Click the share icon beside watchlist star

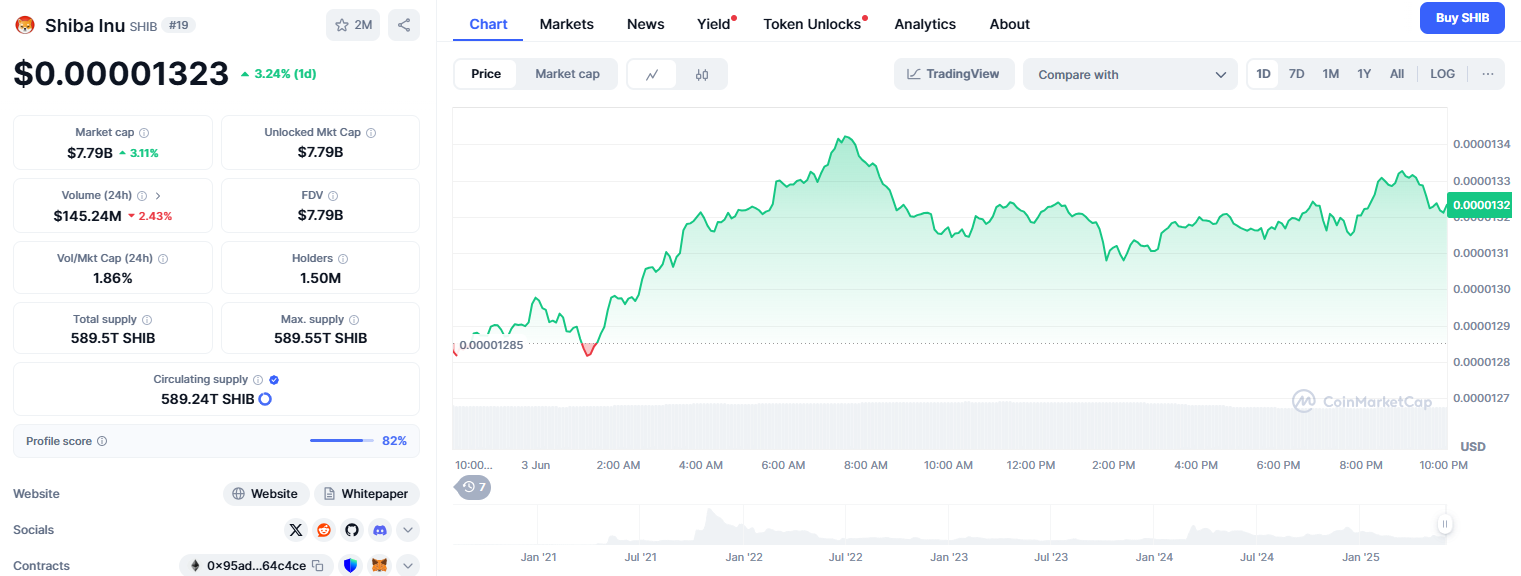pyautogui.click(x=404, y=25)
